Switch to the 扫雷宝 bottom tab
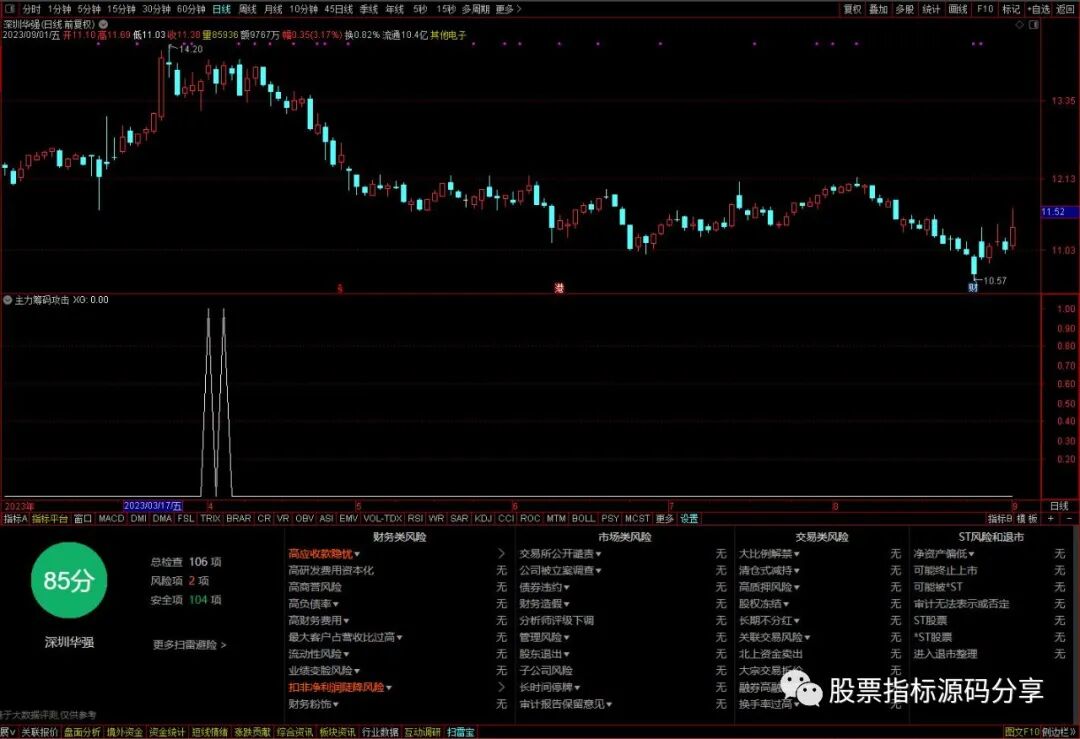The image size is (1080, 739). [x=461, y=732]
